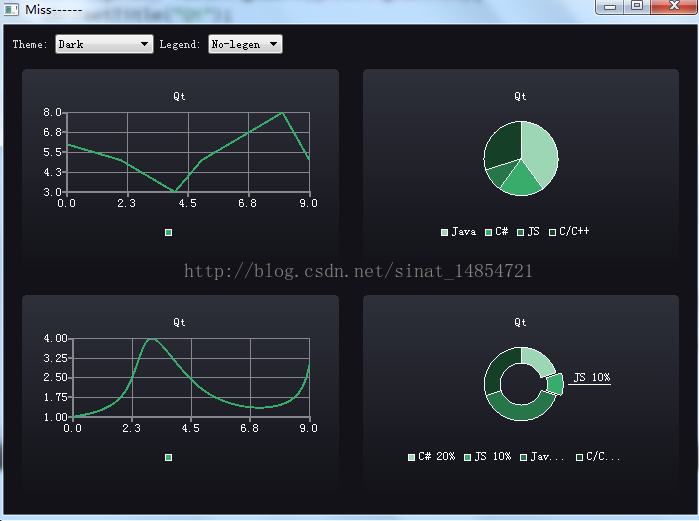
Task: Click the line chart legend marker in the top left chart
Action: pyautogui.click(x=169, y=232)
